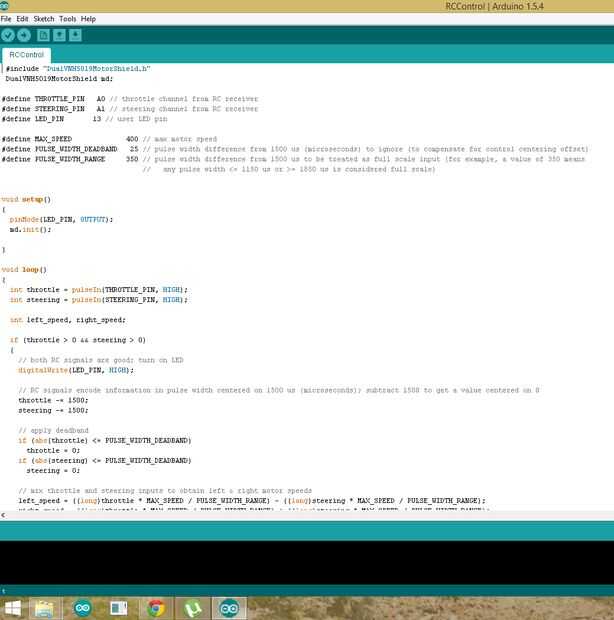
Task: Click the '#define LED_PIN' line
Action: pos(85,119)
